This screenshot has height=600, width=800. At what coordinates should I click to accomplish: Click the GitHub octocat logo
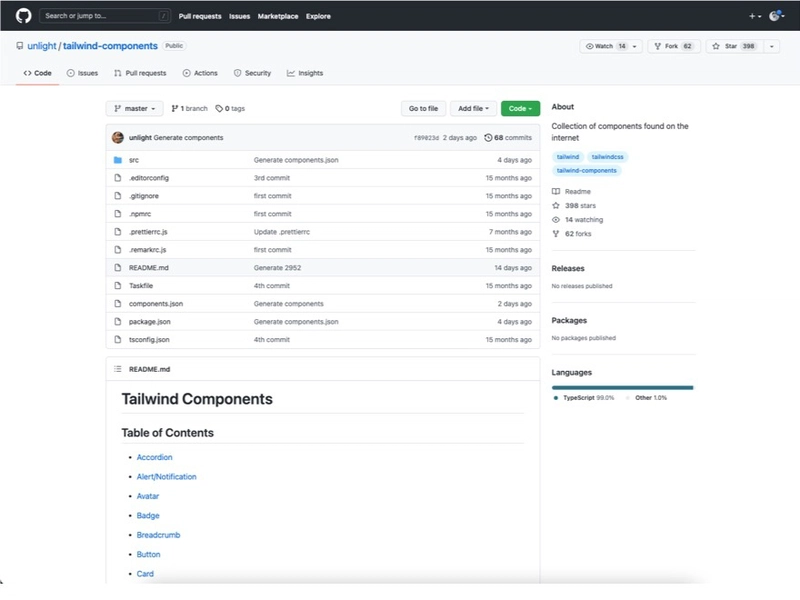tap(23, 16)
